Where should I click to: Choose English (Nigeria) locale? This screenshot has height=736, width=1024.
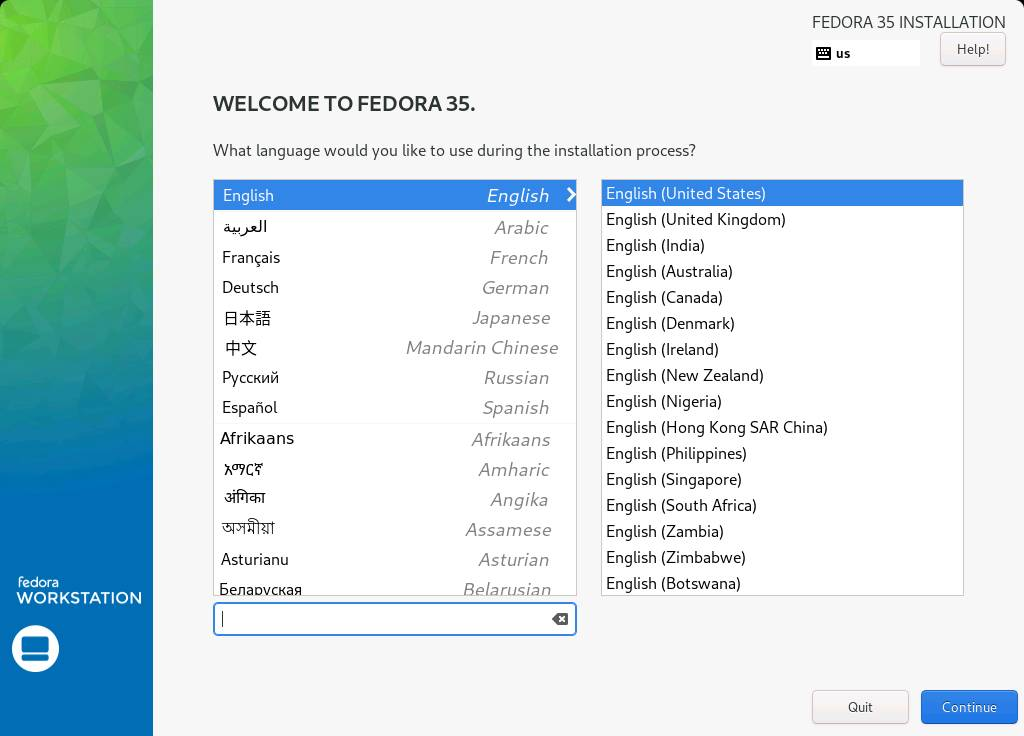click(x=782, y=402)
